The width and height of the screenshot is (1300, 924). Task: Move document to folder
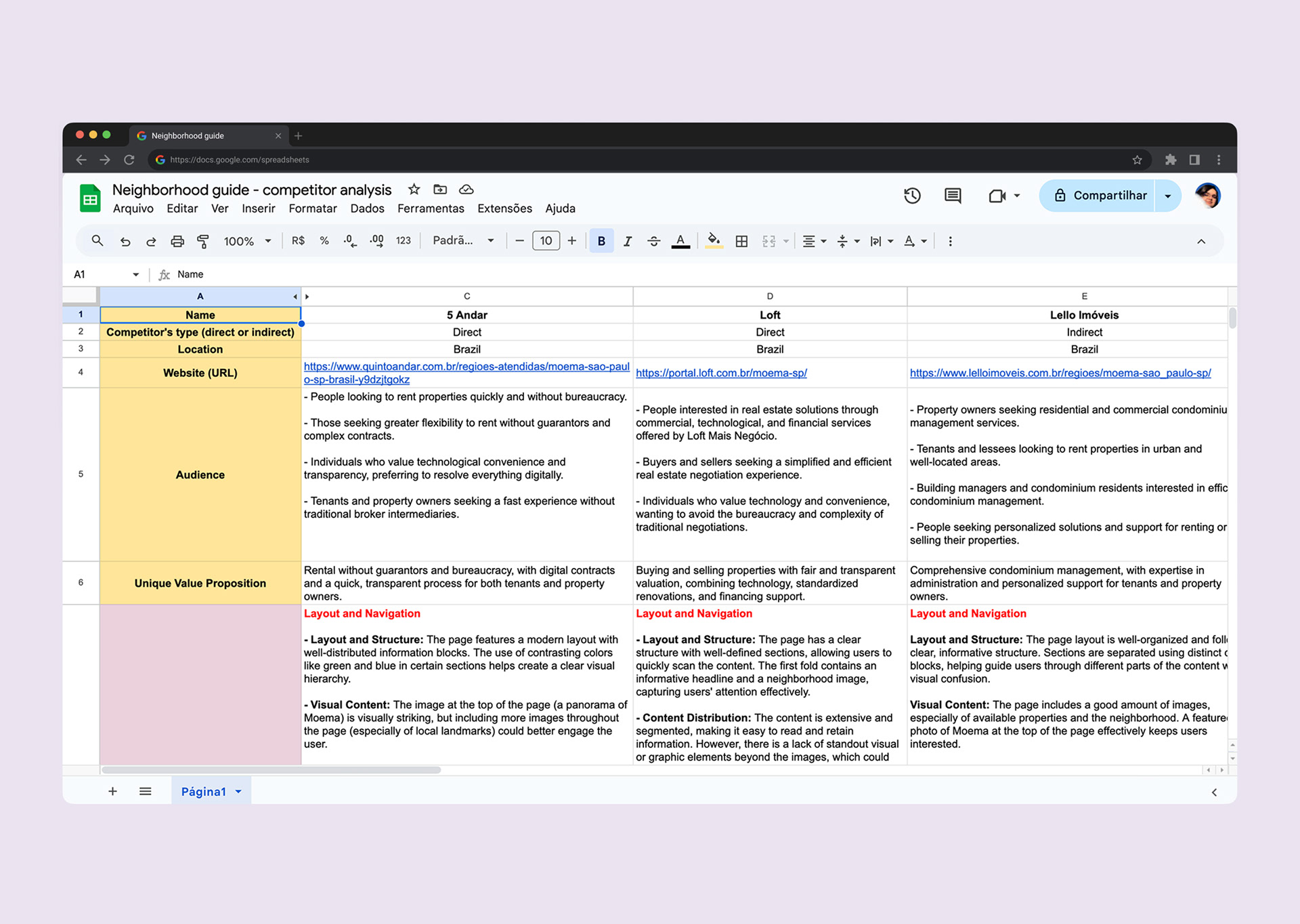[x=440, y=190]
